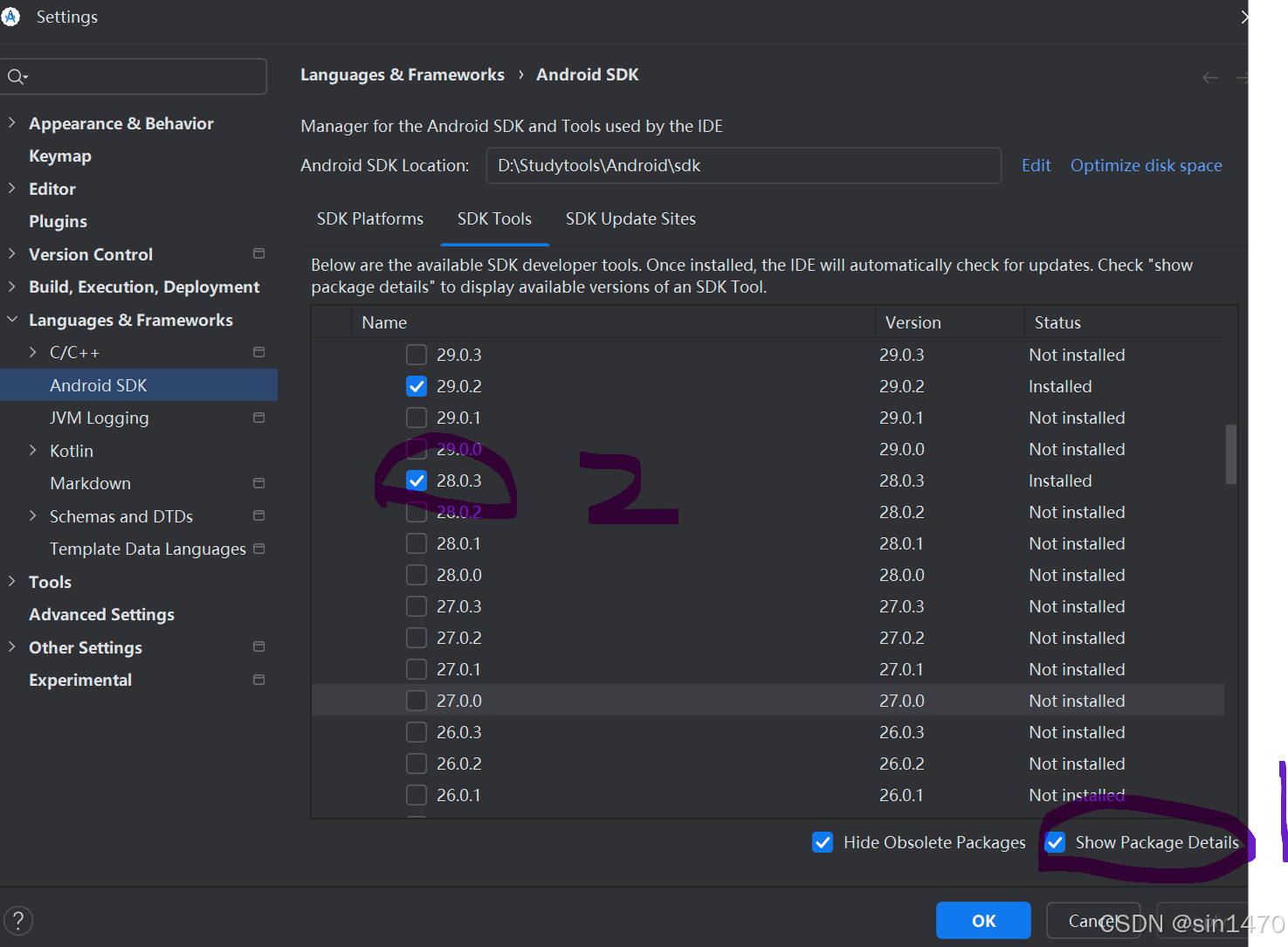
Task: Click the 26.0.1 row name text
Action: click(458, 795)
